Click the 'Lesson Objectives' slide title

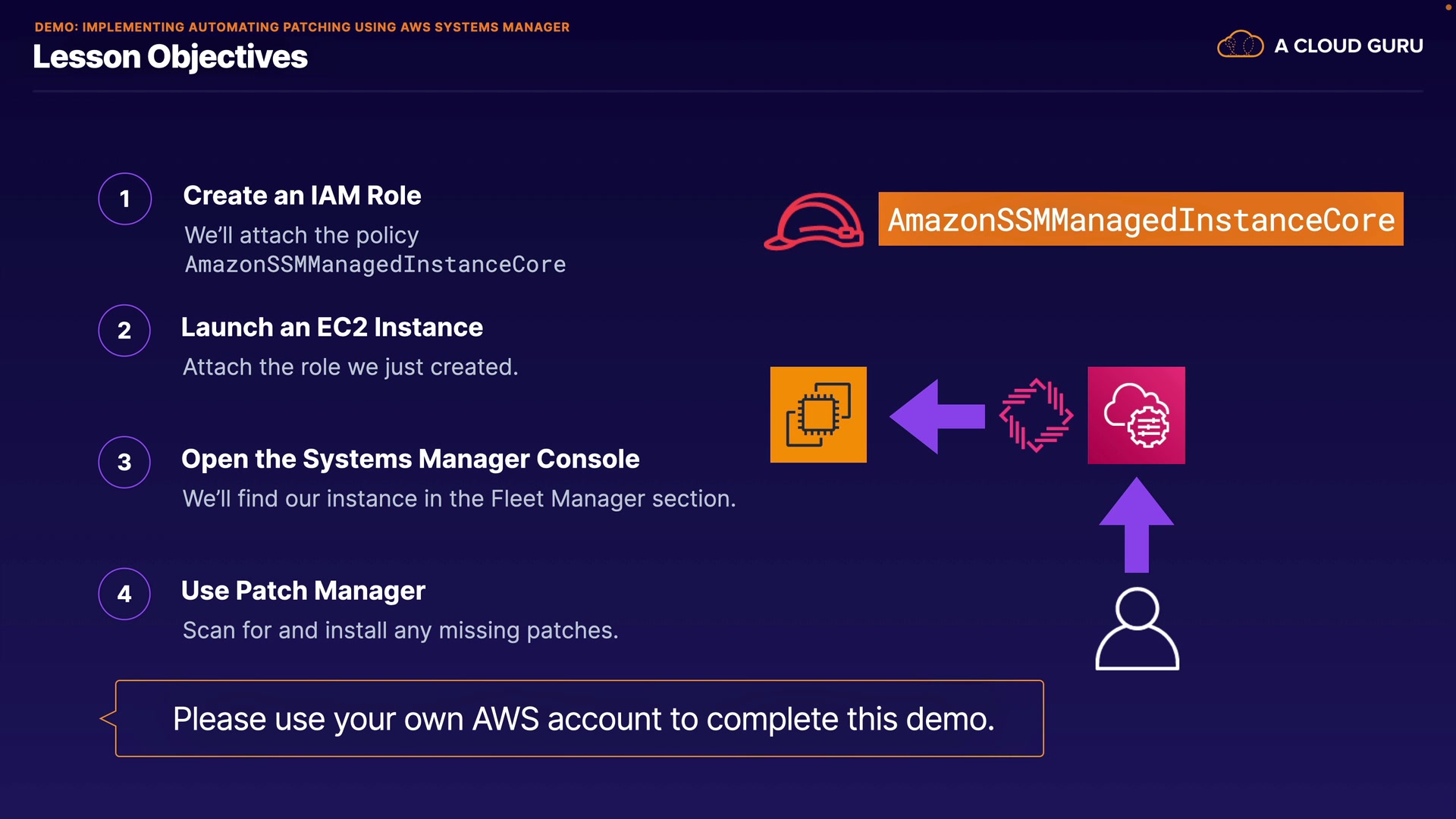click(170, 57)
